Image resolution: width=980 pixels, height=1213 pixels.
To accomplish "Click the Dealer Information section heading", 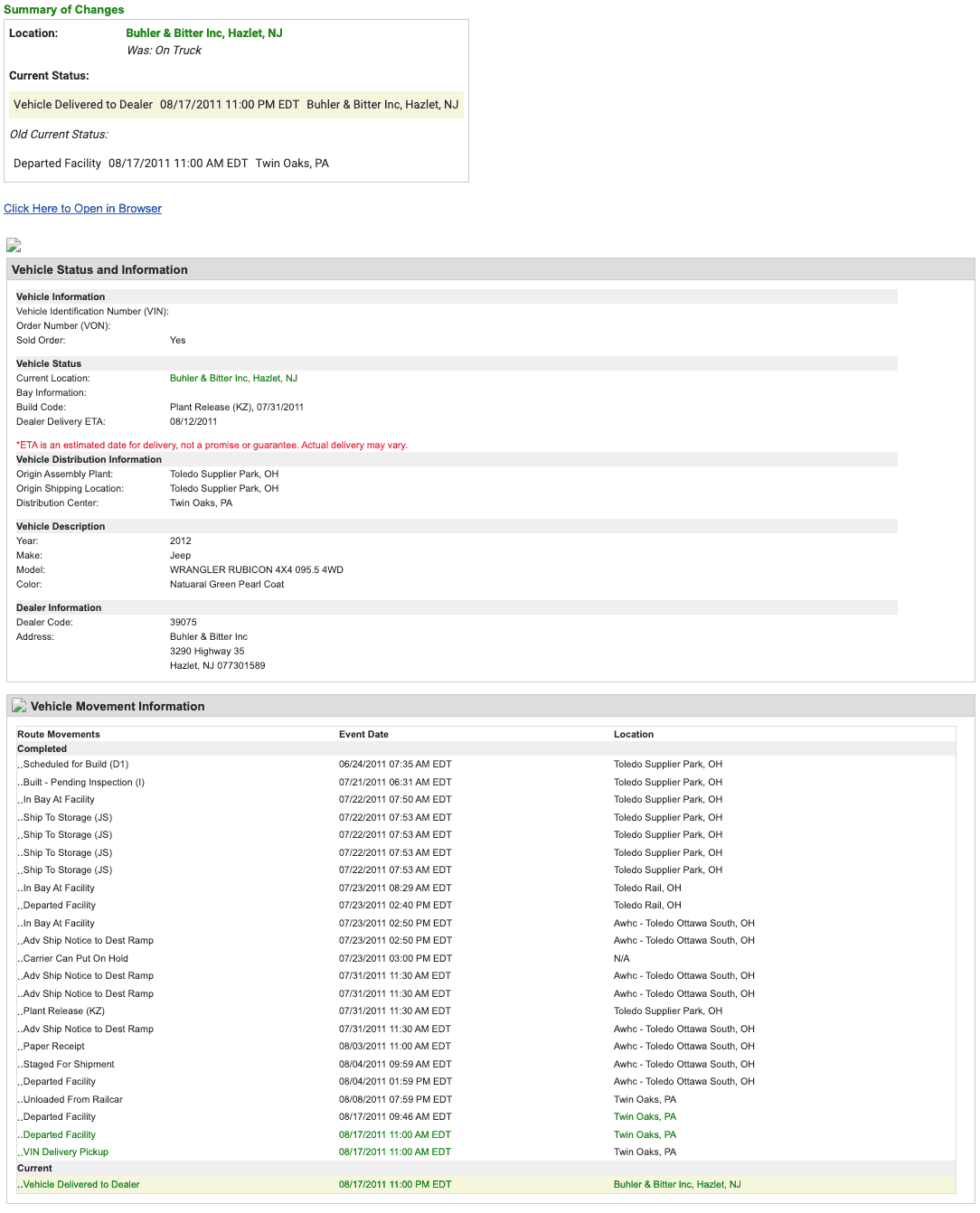I will click(x=59, y=607).
